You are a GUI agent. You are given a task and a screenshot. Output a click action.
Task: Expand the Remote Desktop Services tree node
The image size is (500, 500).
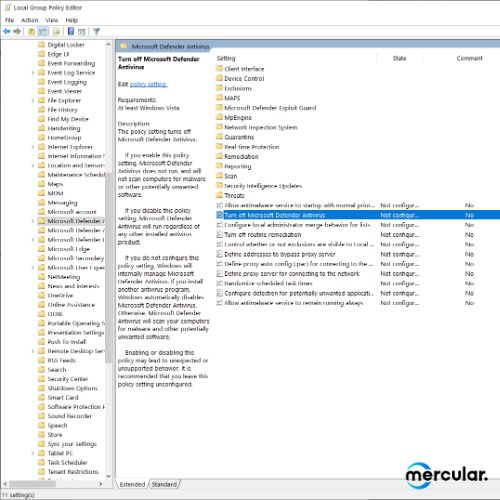tap(33, 351)
